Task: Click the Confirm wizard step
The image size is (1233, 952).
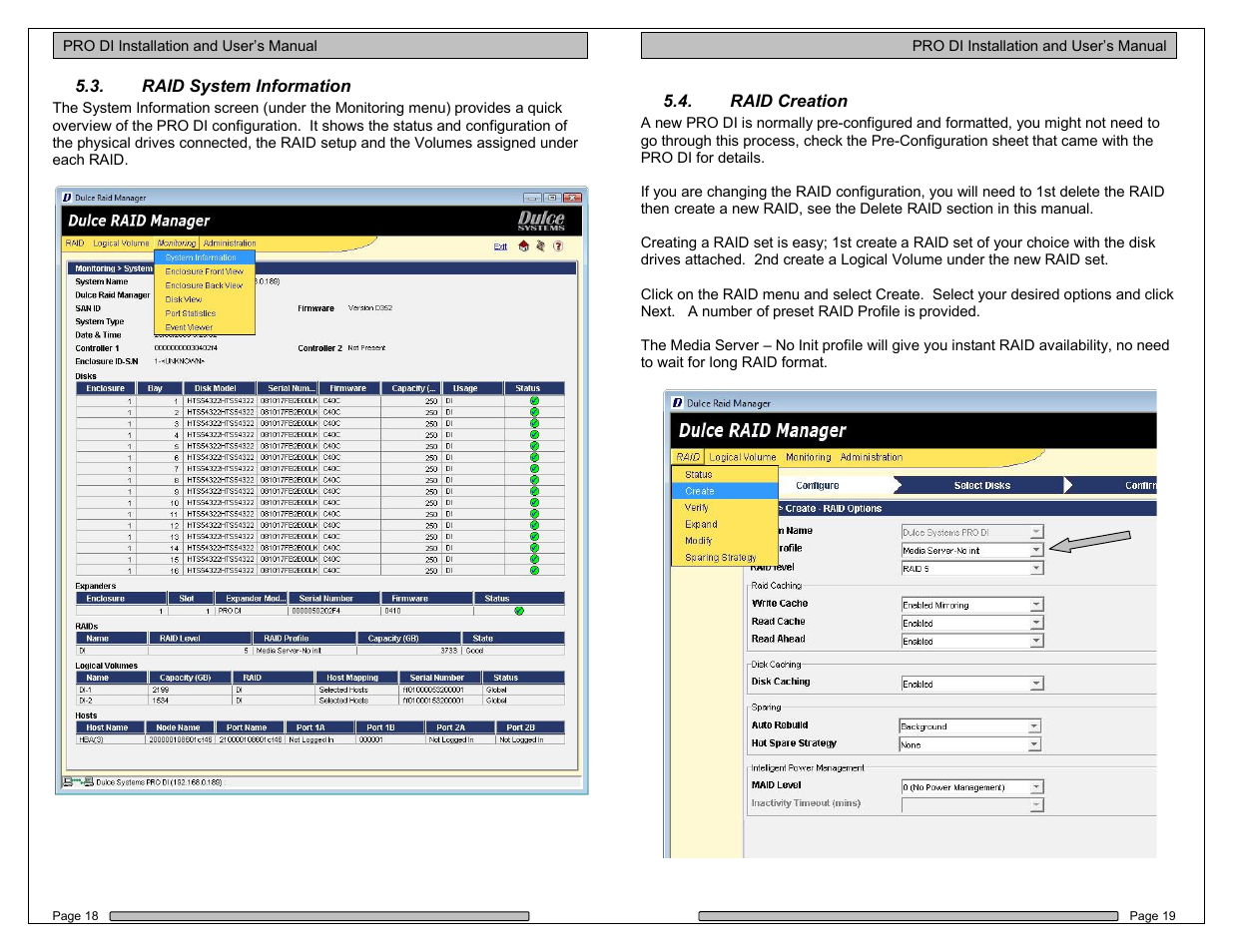Action: pos(1140,485)
